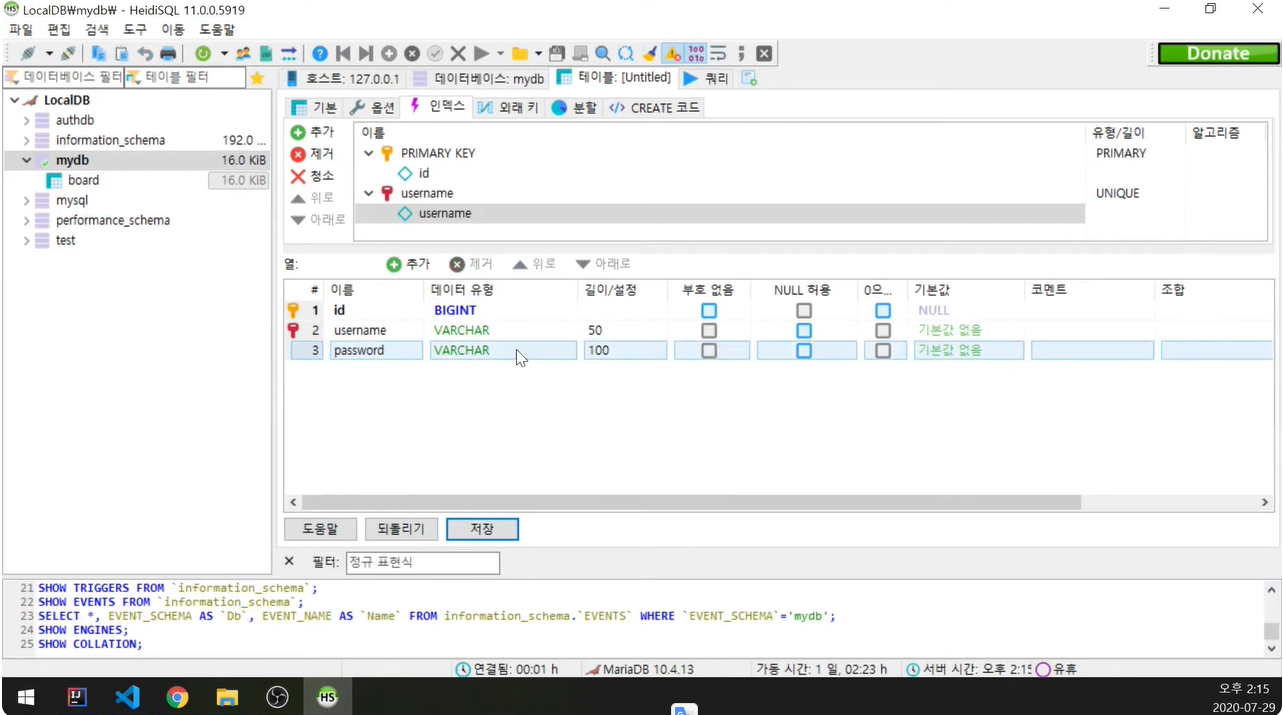Select the board table in tree
1283x715 pixels.
(83, 180)
